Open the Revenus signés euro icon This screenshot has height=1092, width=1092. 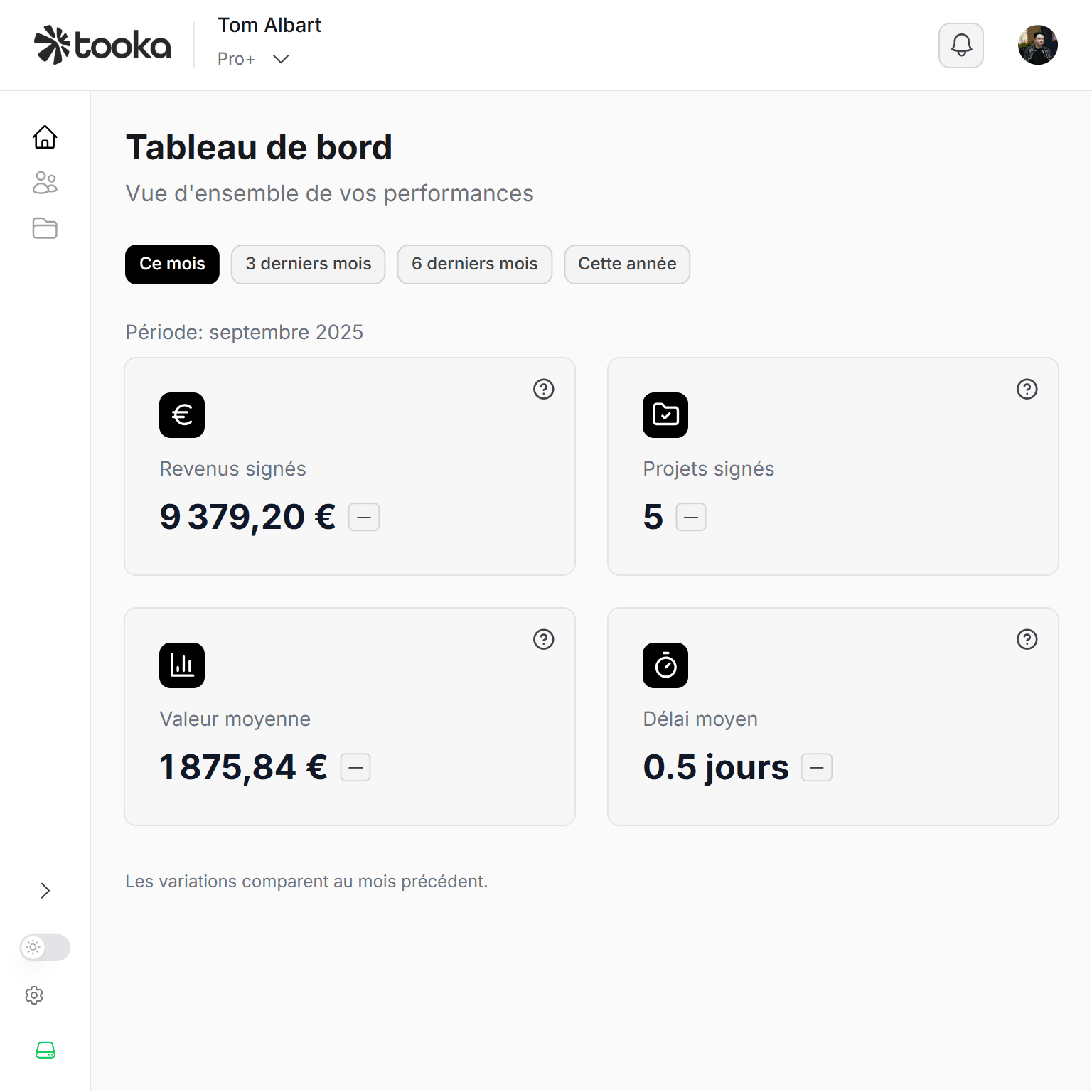click(182, 415)
